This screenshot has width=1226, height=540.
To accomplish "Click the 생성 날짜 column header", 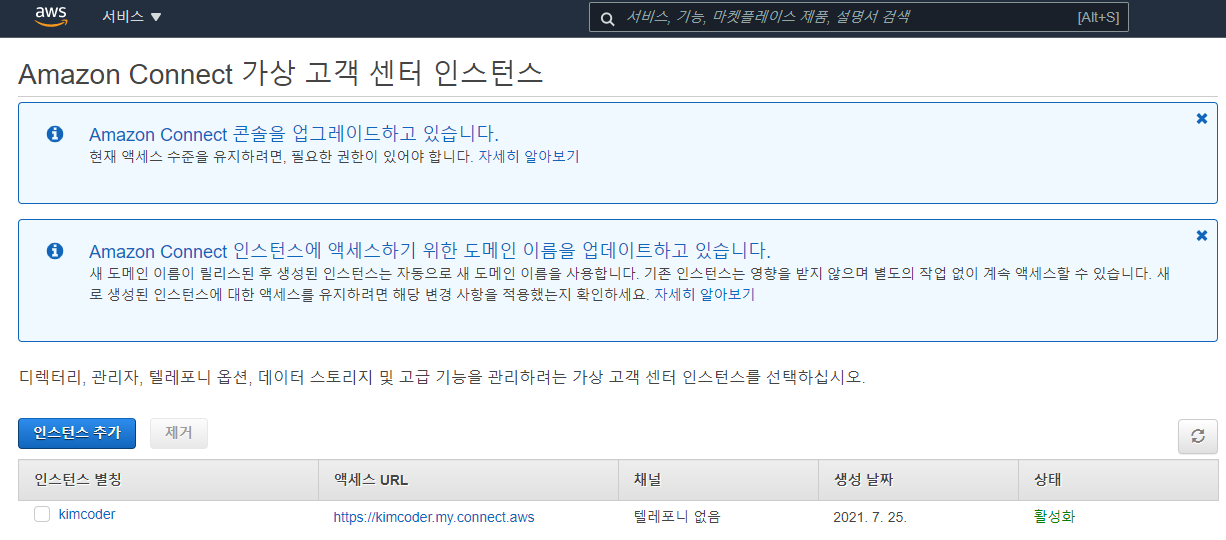I will [x=919, y=480].
